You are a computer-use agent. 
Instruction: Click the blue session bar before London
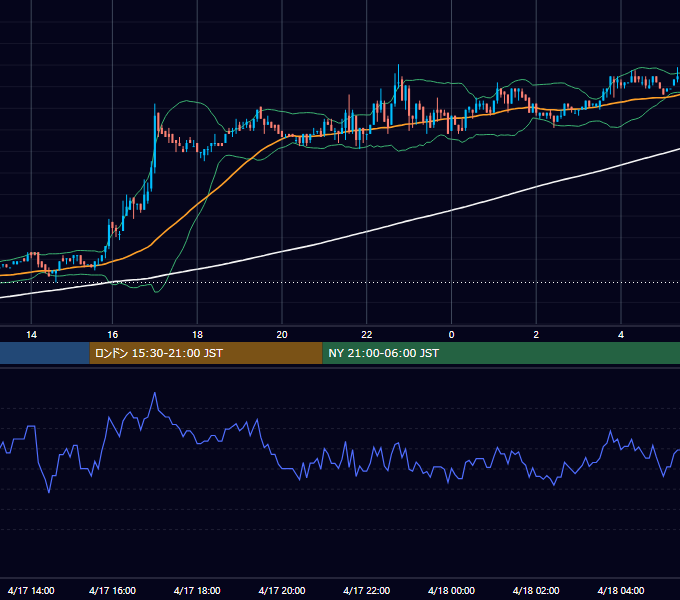tap(45, 353)
